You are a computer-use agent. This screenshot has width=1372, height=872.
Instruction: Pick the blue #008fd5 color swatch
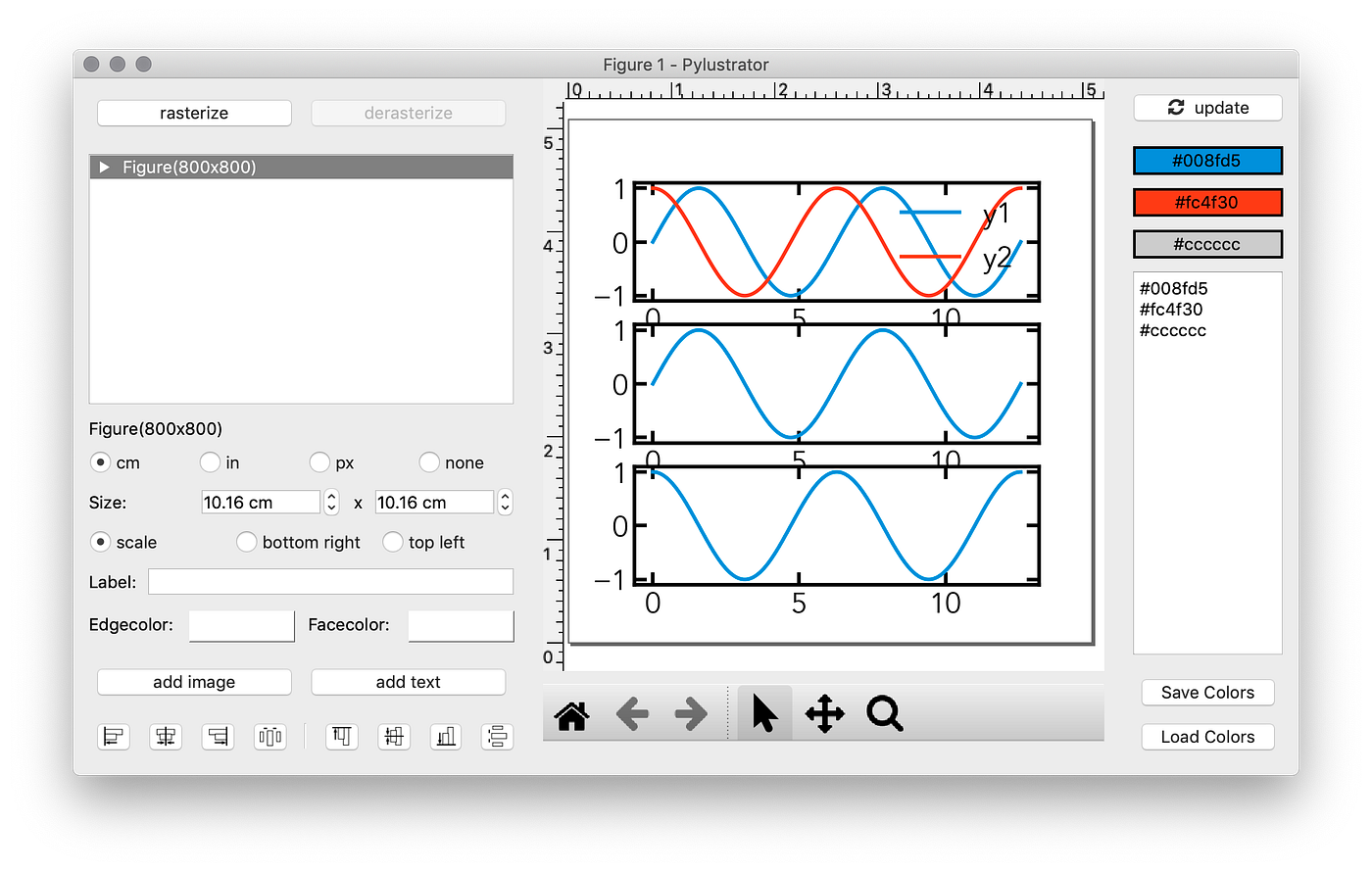click(1207, 161)
